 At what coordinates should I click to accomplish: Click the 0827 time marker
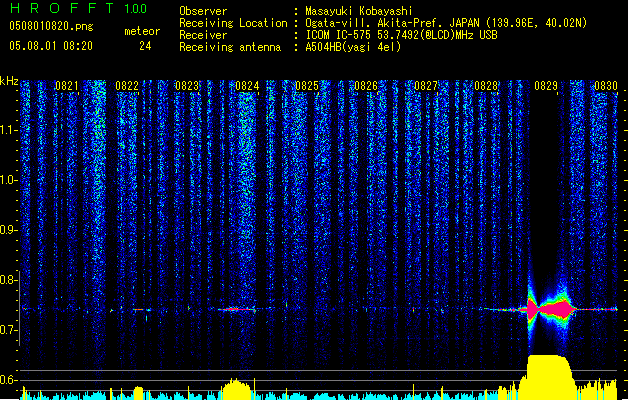426,86
